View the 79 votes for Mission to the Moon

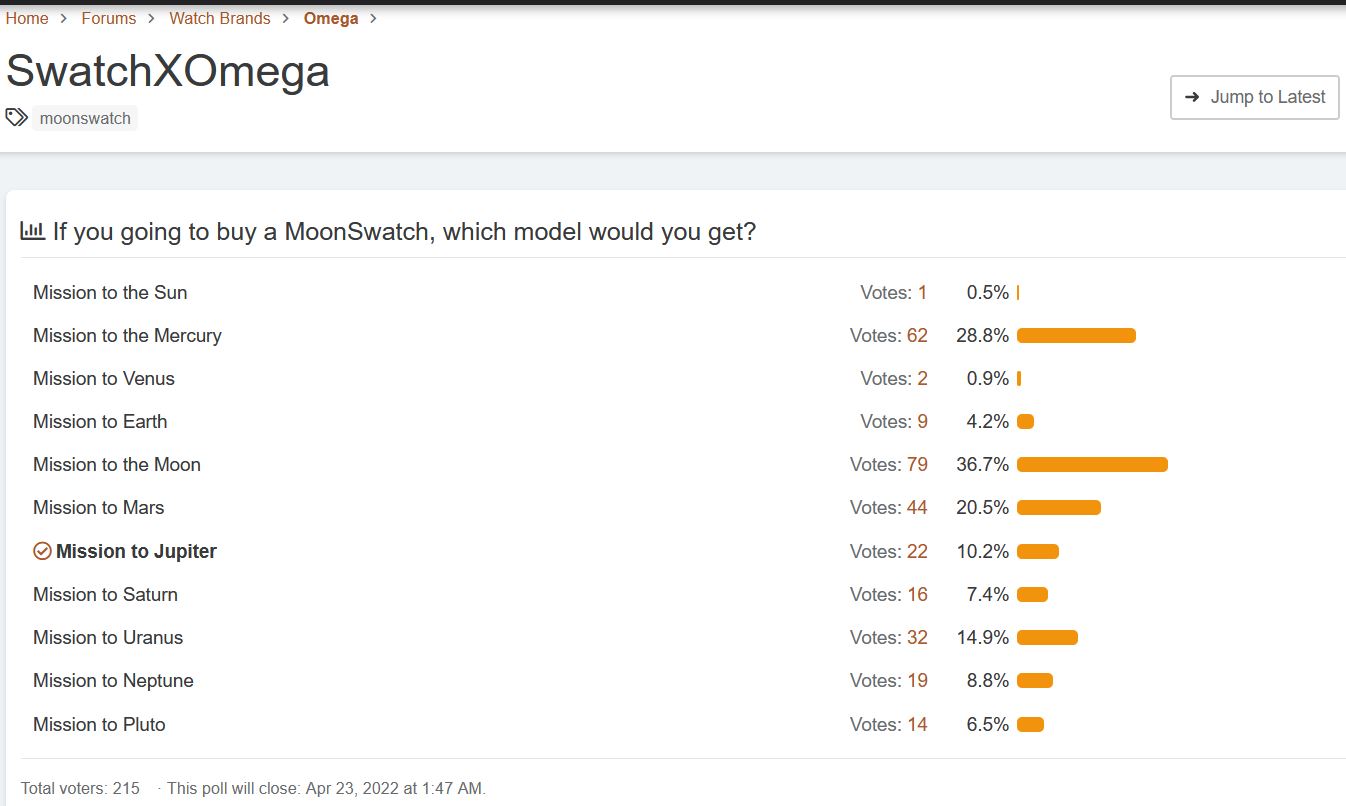tap(917, 464)
